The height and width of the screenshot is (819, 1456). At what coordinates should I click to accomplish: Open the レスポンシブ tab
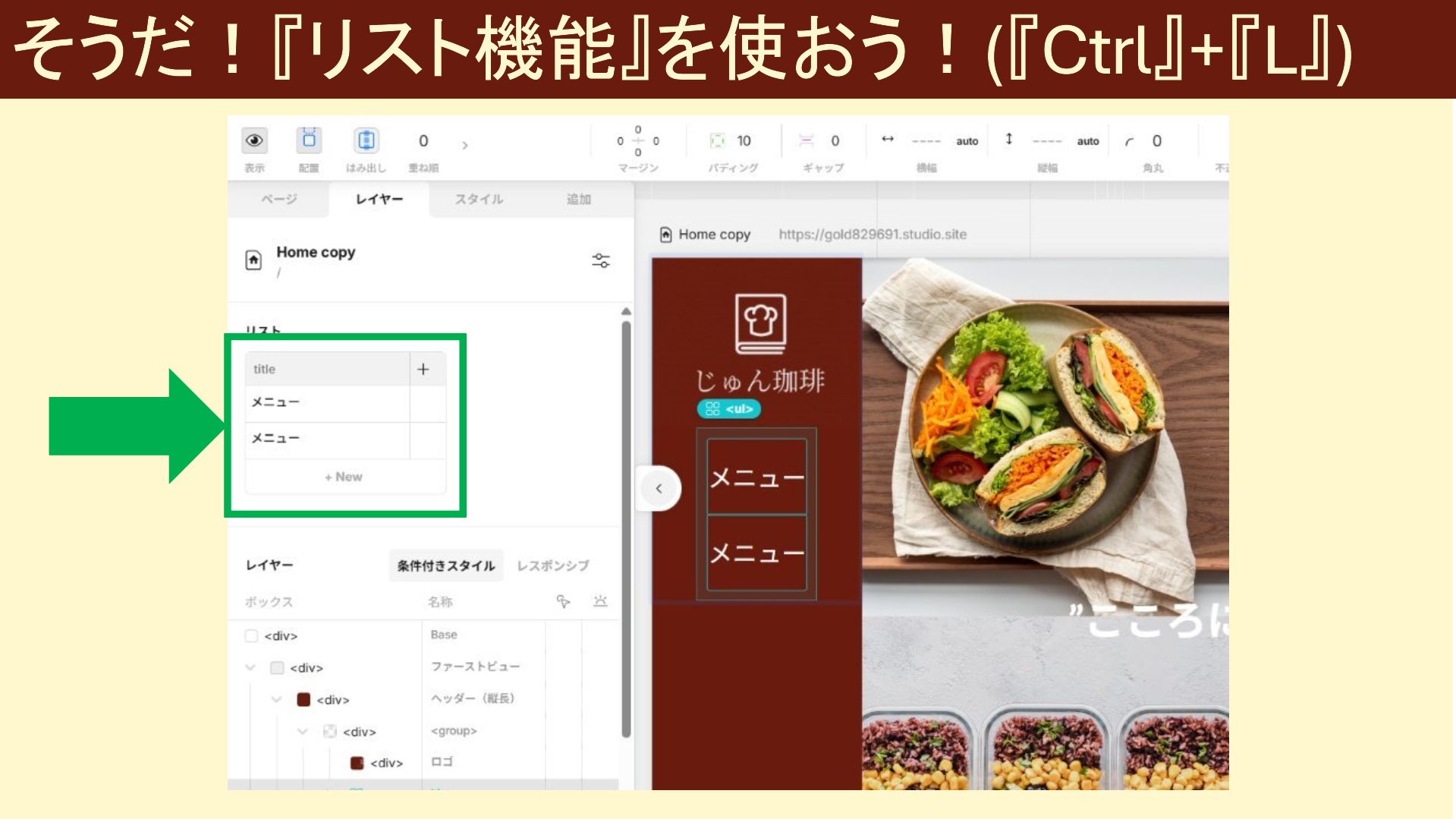pyautogui.click(x=552, y=565)
